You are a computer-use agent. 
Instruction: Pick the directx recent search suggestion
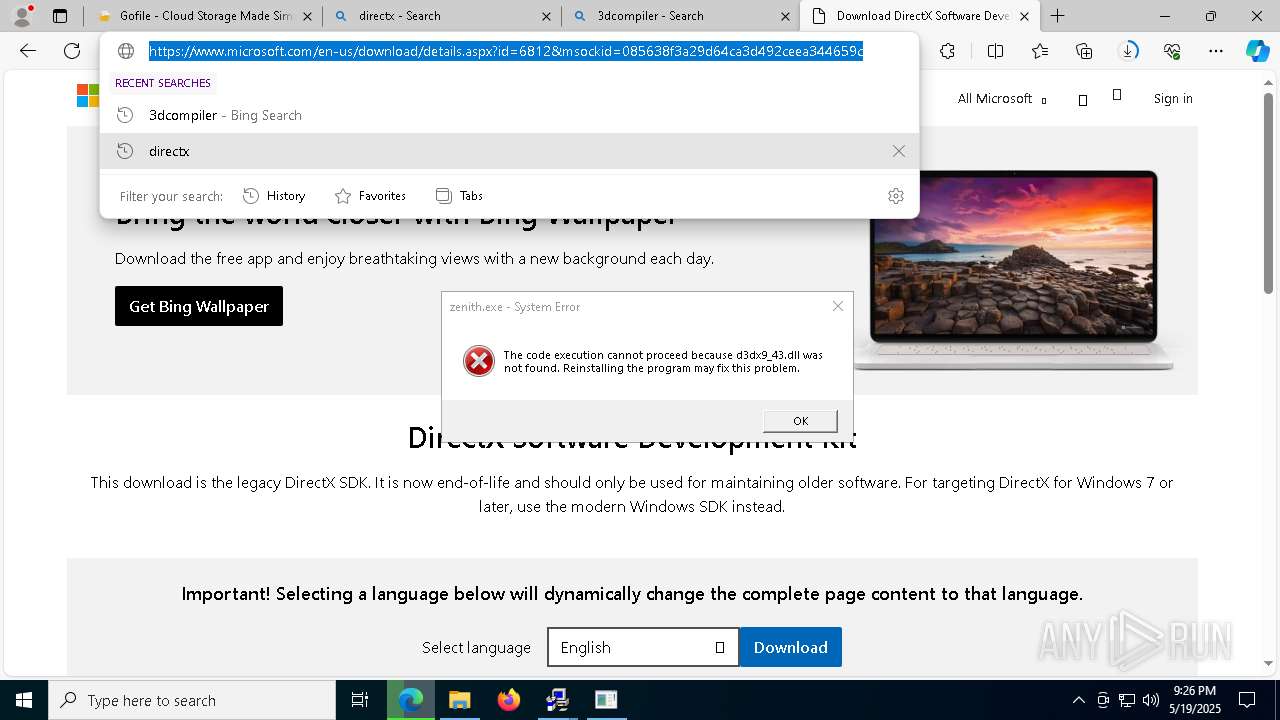509,151
